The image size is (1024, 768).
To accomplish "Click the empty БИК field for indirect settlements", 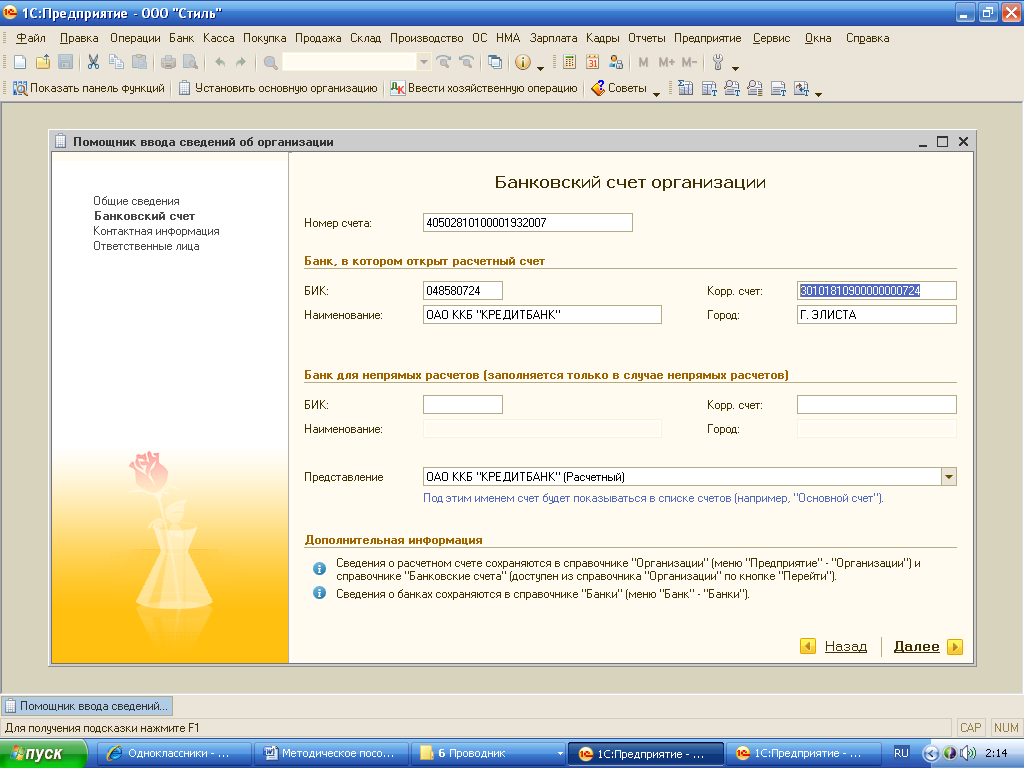I will pos(463,405).
